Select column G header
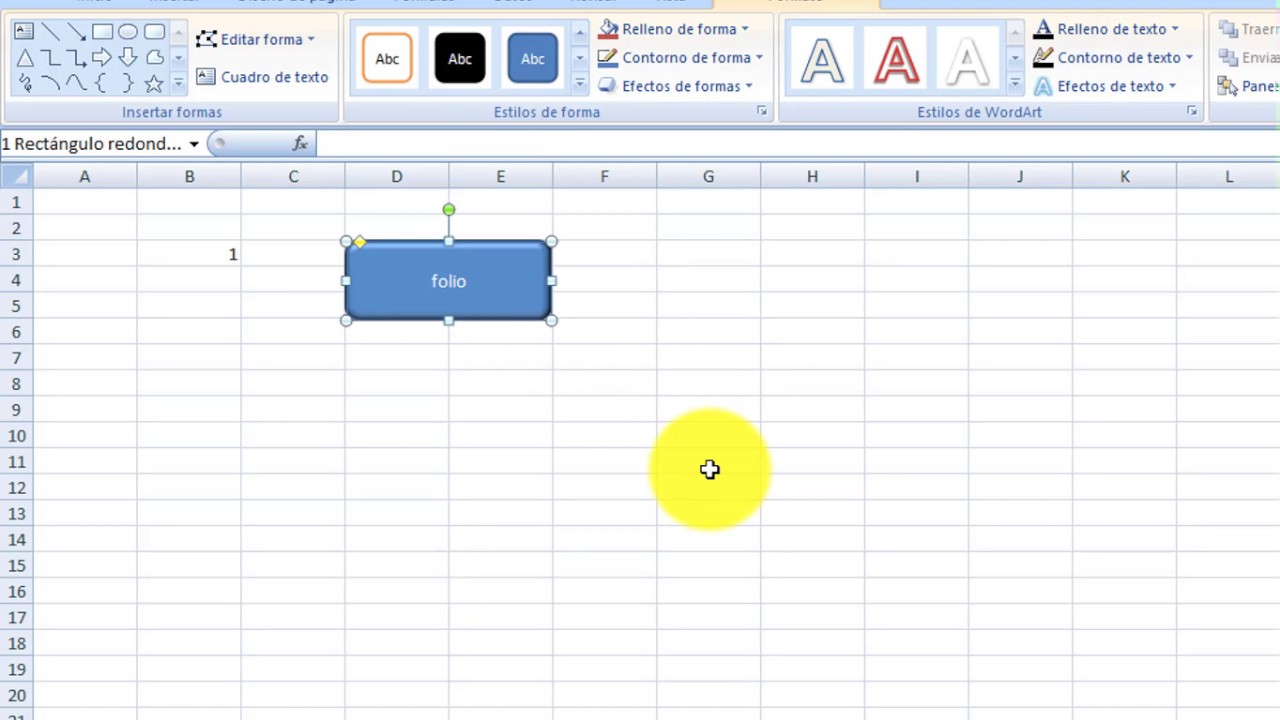The image size is (1280, 720). coord(708,177)
